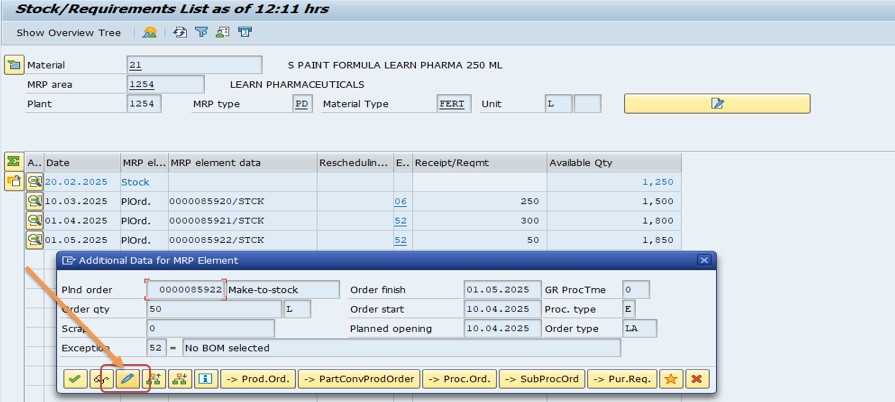Click available quantity 1,250
Image resolution: width=895 pixels, height=402 pixels.
click(658, 182)
